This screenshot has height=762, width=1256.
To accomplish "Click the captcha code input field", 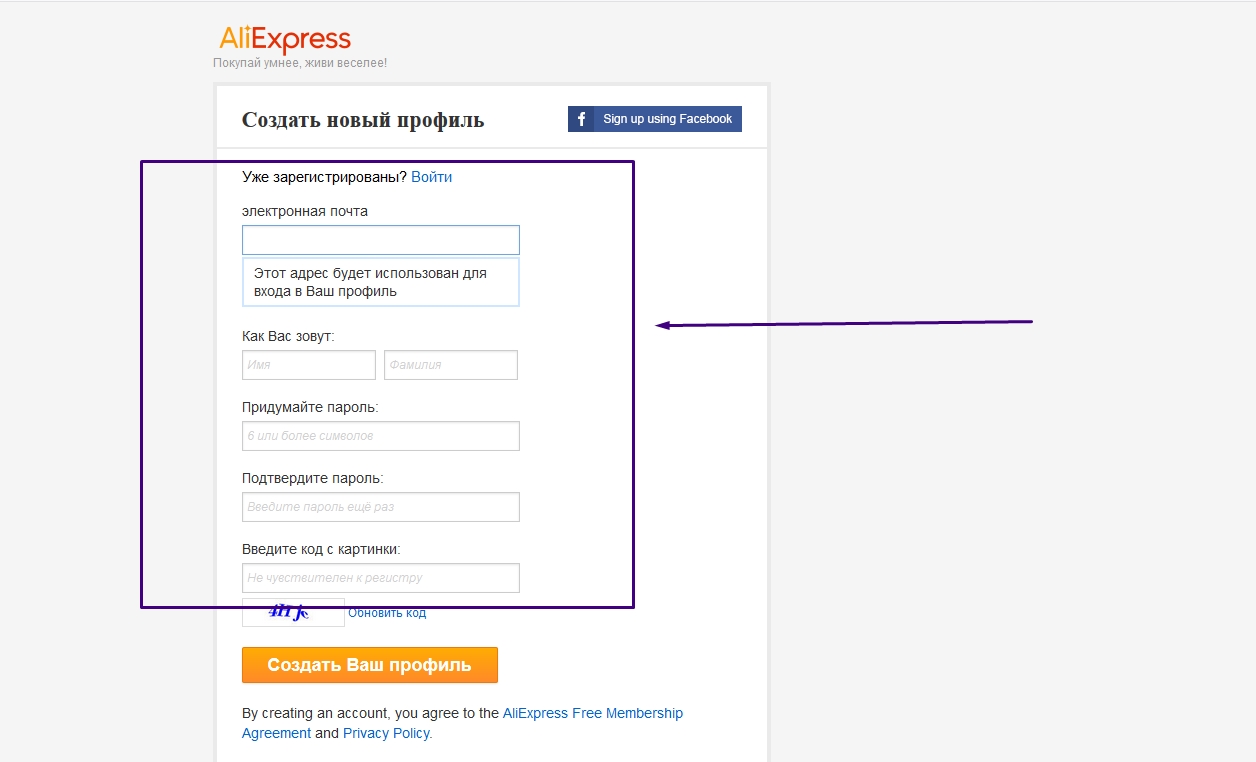I will coord(381,578).
